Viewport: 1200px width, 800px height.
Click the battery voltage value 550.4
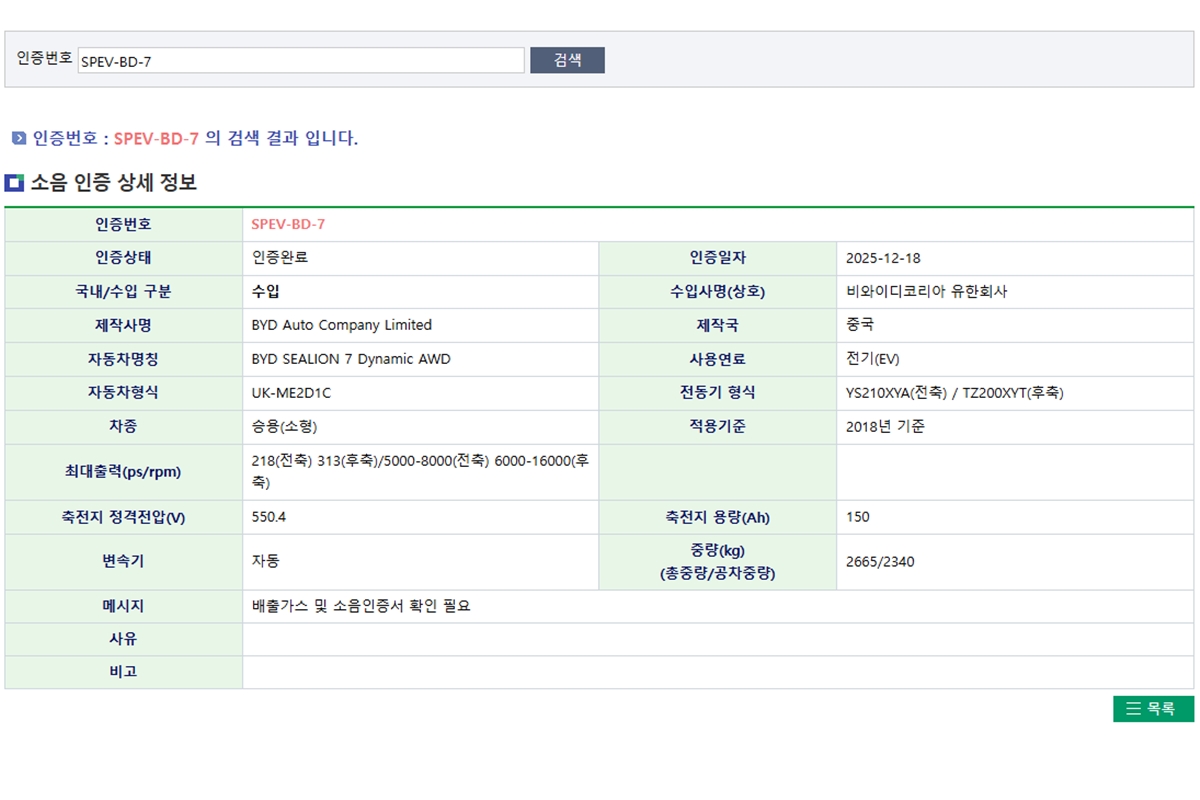point(269,517)
